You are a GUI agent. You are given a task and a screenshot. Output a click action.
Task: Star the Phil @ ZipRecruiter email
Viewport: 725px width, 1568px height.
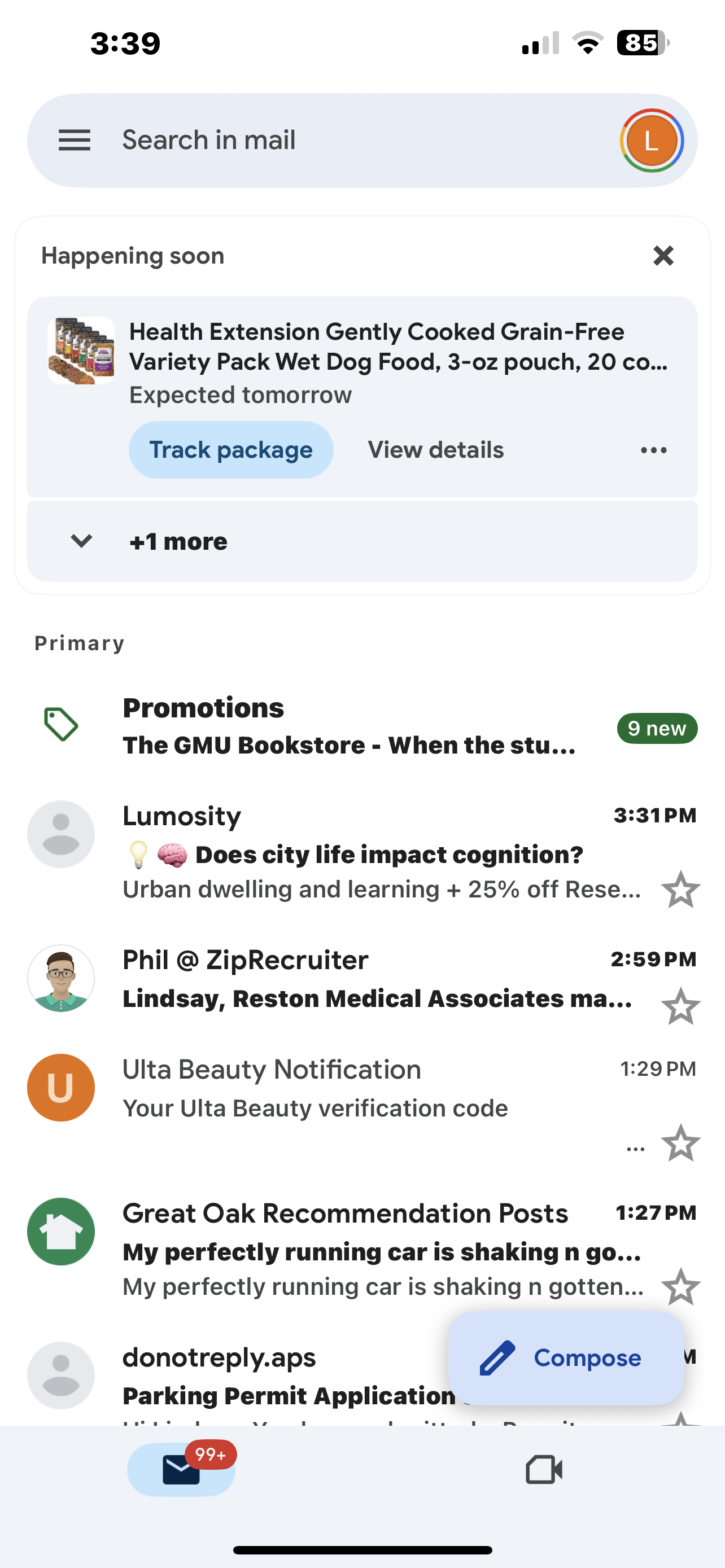(680, 1006)
